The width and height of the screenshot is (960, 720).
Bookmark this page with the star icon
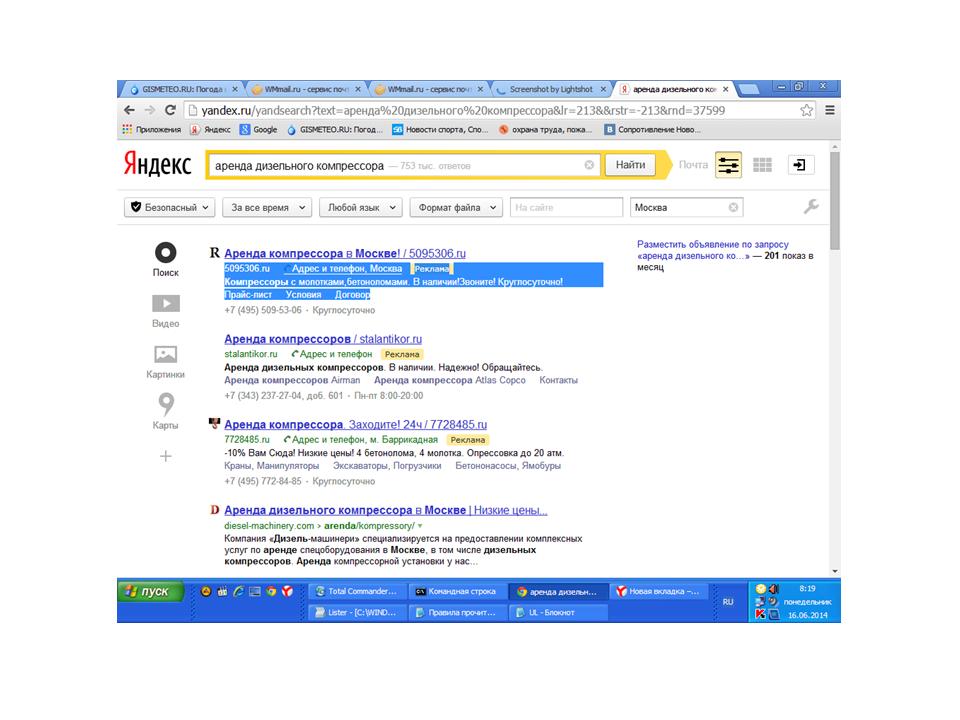coord(806,110)
